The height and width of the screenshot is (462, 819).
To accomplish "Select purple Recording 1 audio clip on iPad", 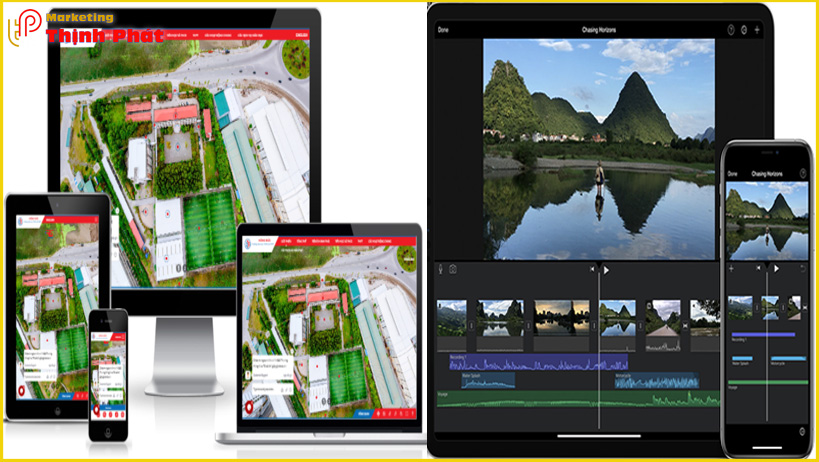I will (538, 362).
